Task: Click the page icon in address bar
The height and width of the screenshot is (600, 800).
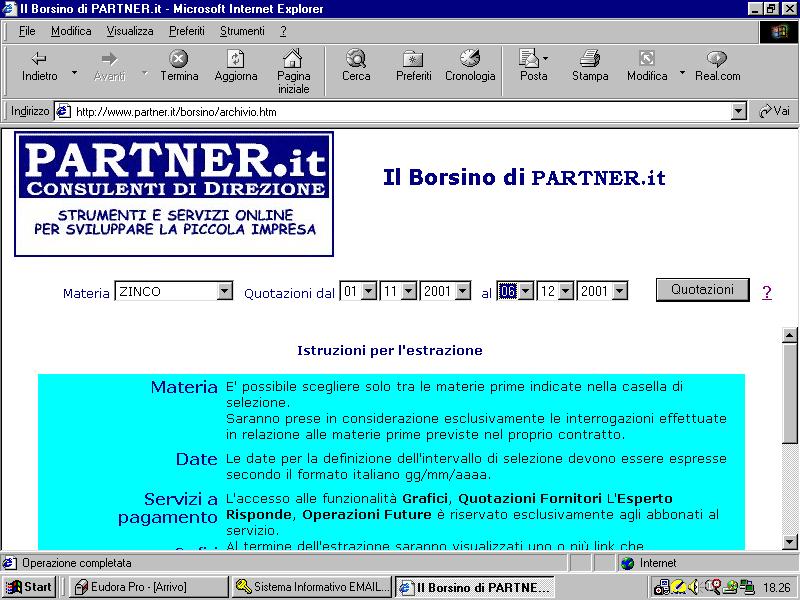Action: 63,111
